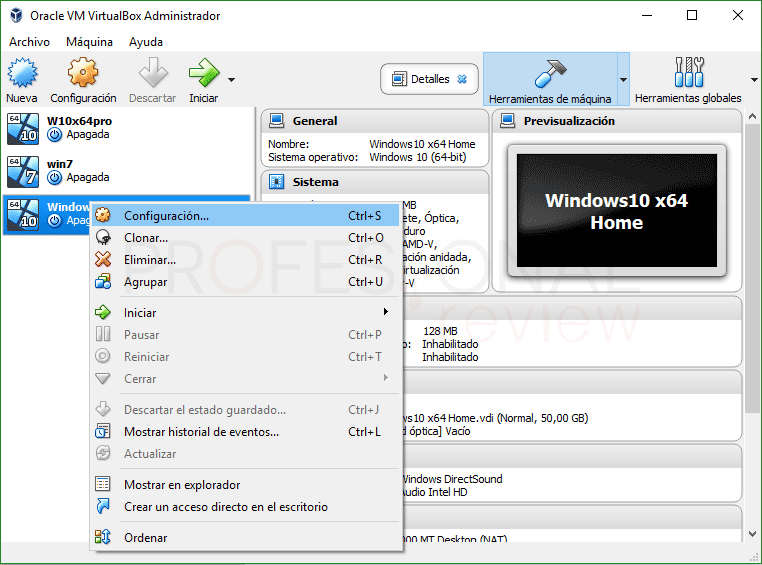Choose Clonar... in the context menu
Viewport: 762px width, 565px height.
click(x=246, y=238)
